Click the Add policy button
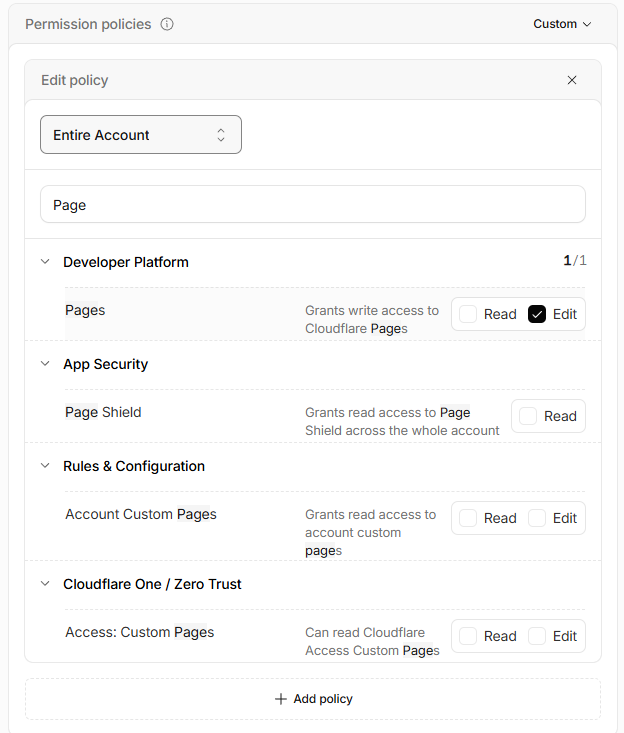This screenshot has width=624, height=733. 313,699
